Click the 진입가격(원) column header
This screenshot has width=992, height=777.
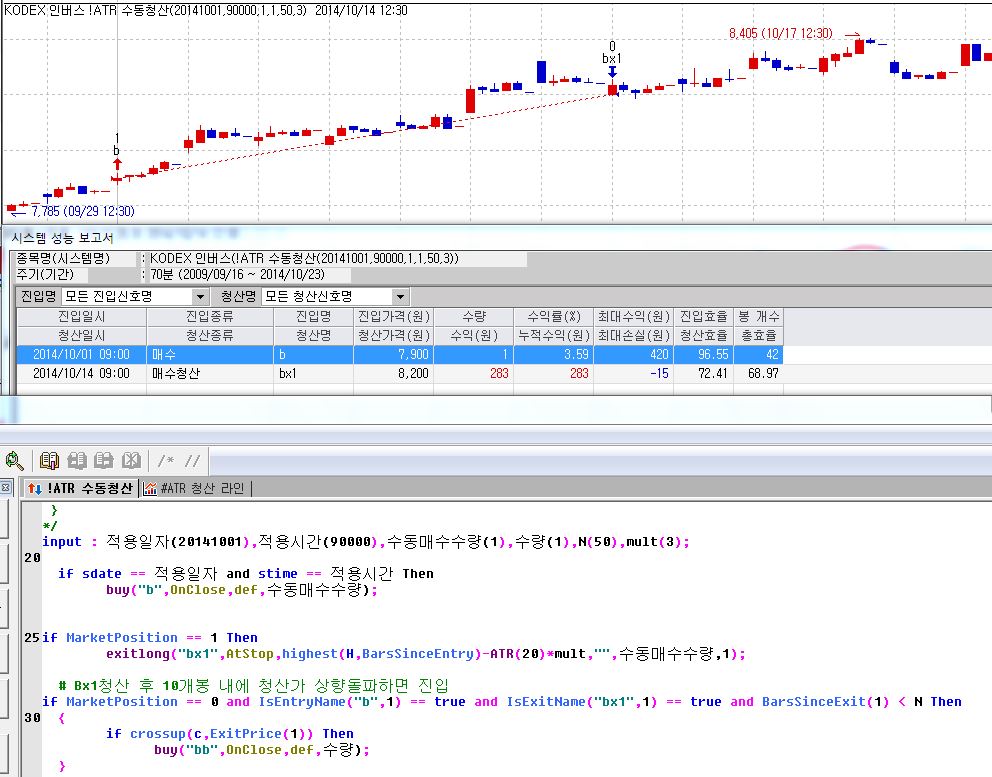pyautogui.click(x=394, y=316)
